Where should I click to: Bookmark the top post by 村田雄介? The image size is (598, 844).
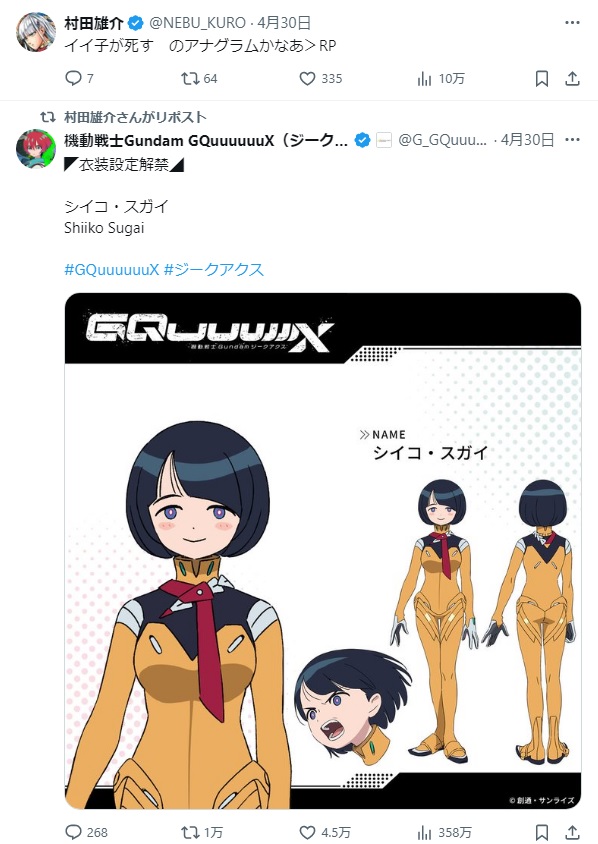[541, 79]
